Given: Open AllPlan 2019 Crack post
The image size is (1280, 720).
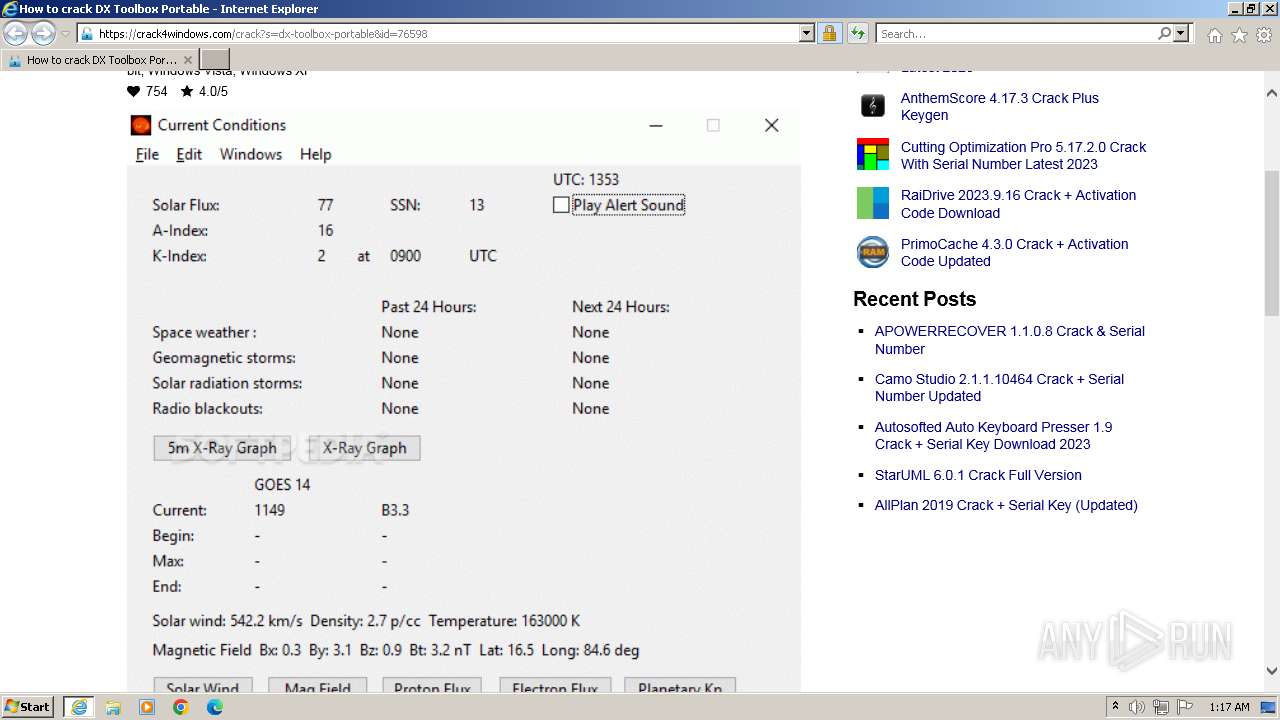Looking at the screenshot, I should 1006,505.
